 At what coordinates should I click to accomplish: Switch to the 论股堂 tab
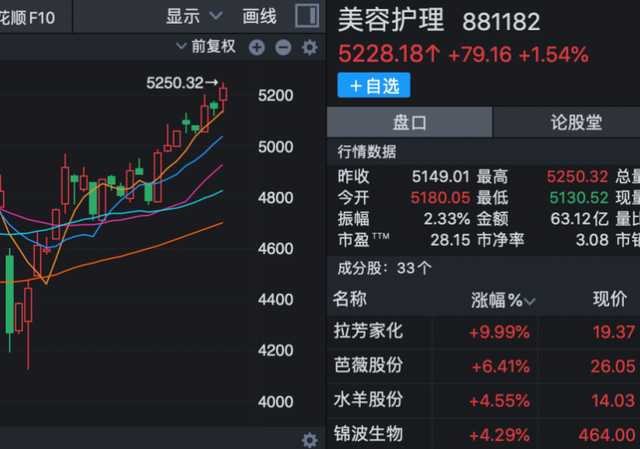pyautogui.click(x=576, y=123)
